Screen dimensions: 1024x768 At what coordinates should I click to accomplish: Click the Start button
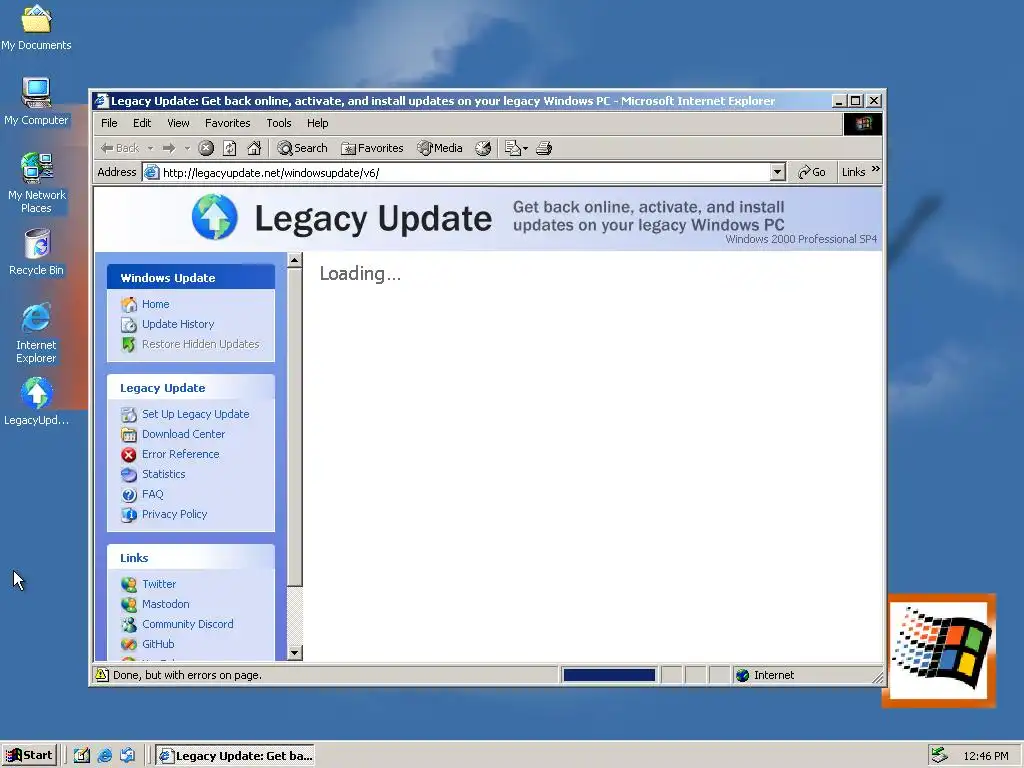[29, 756]
